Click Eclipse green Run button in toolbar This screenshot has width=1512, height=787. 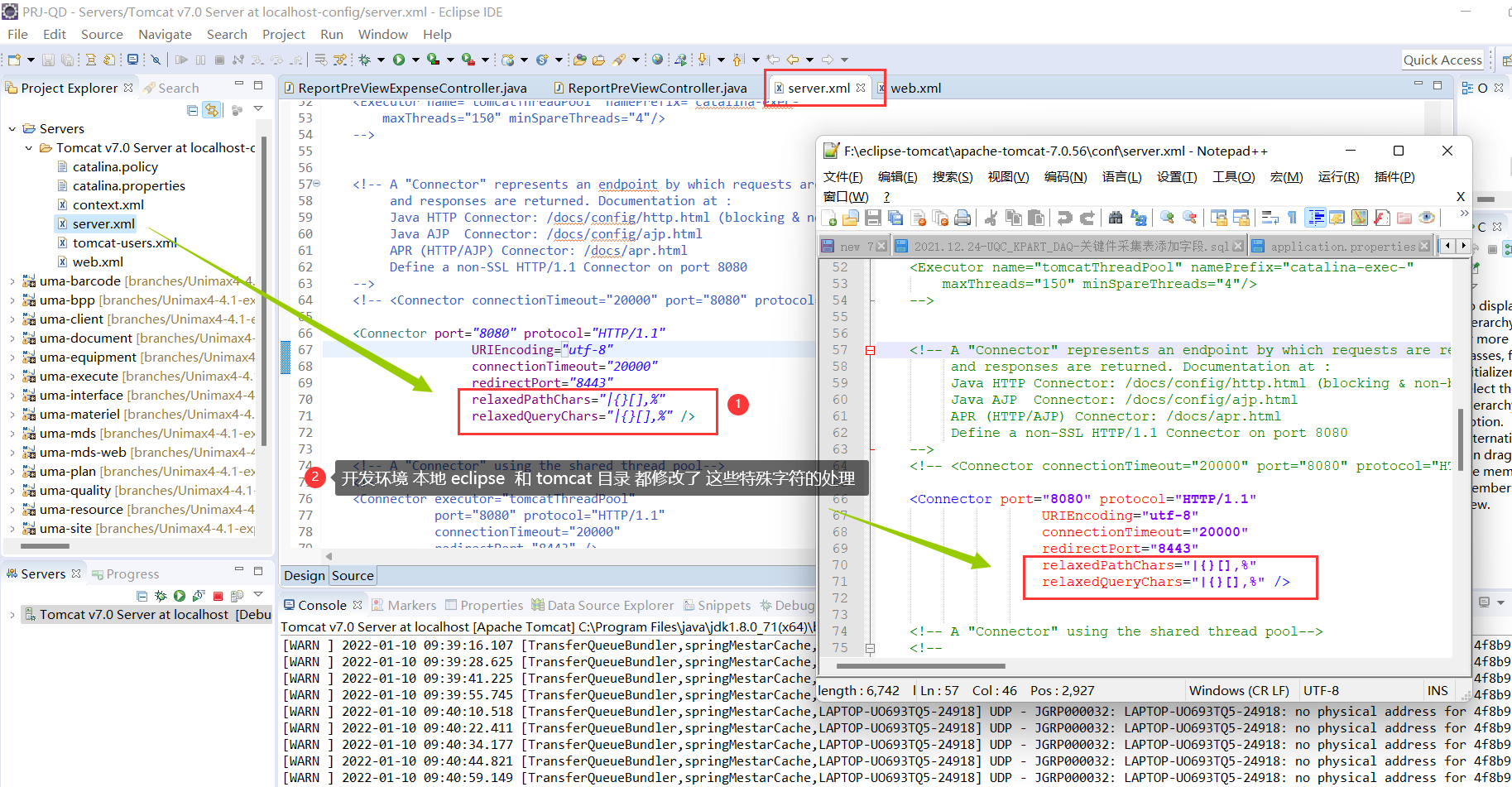click(x=399, y=60)
